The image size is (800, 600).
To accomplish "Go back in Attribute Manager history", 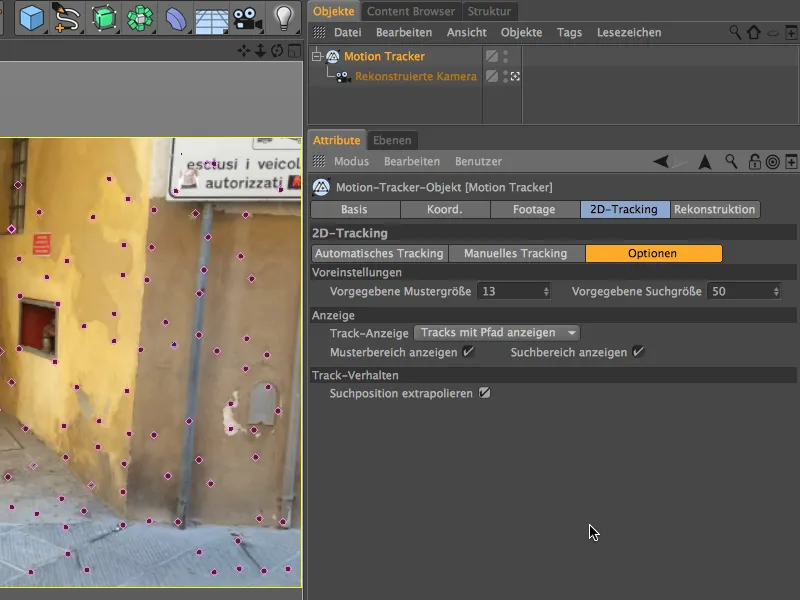I will tap(661, 162).
